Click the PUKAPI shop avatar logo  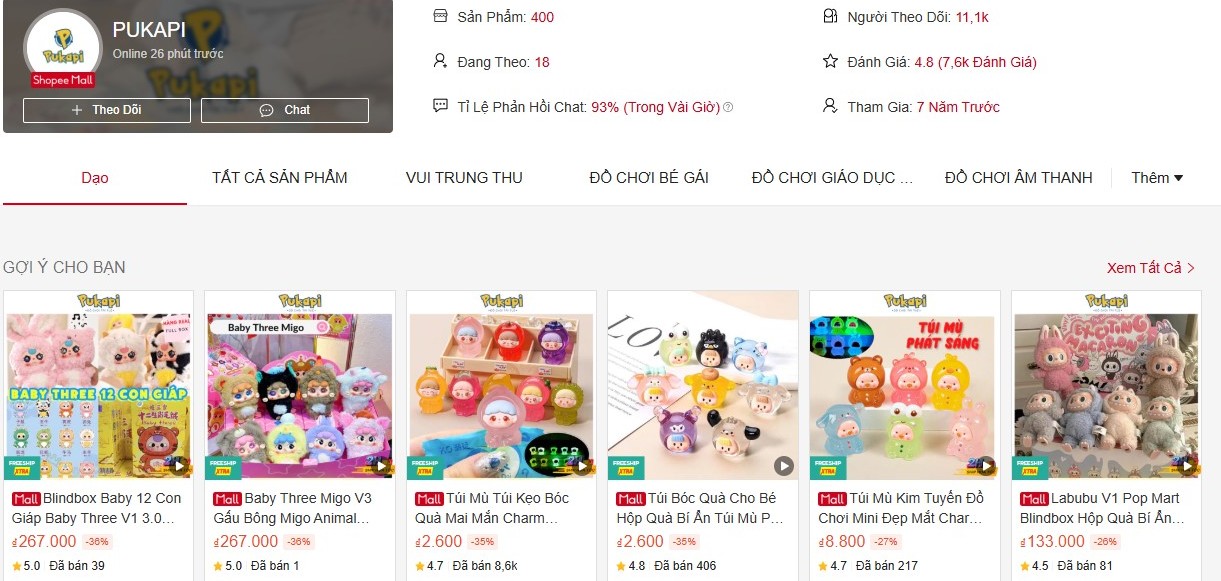point(63,46)
